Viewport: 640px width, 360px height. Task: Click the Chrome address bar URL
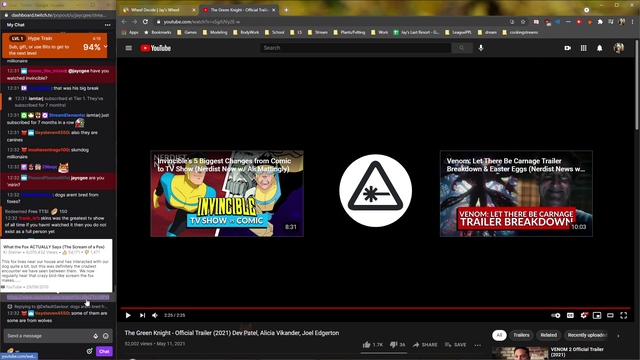pos(202,22)
